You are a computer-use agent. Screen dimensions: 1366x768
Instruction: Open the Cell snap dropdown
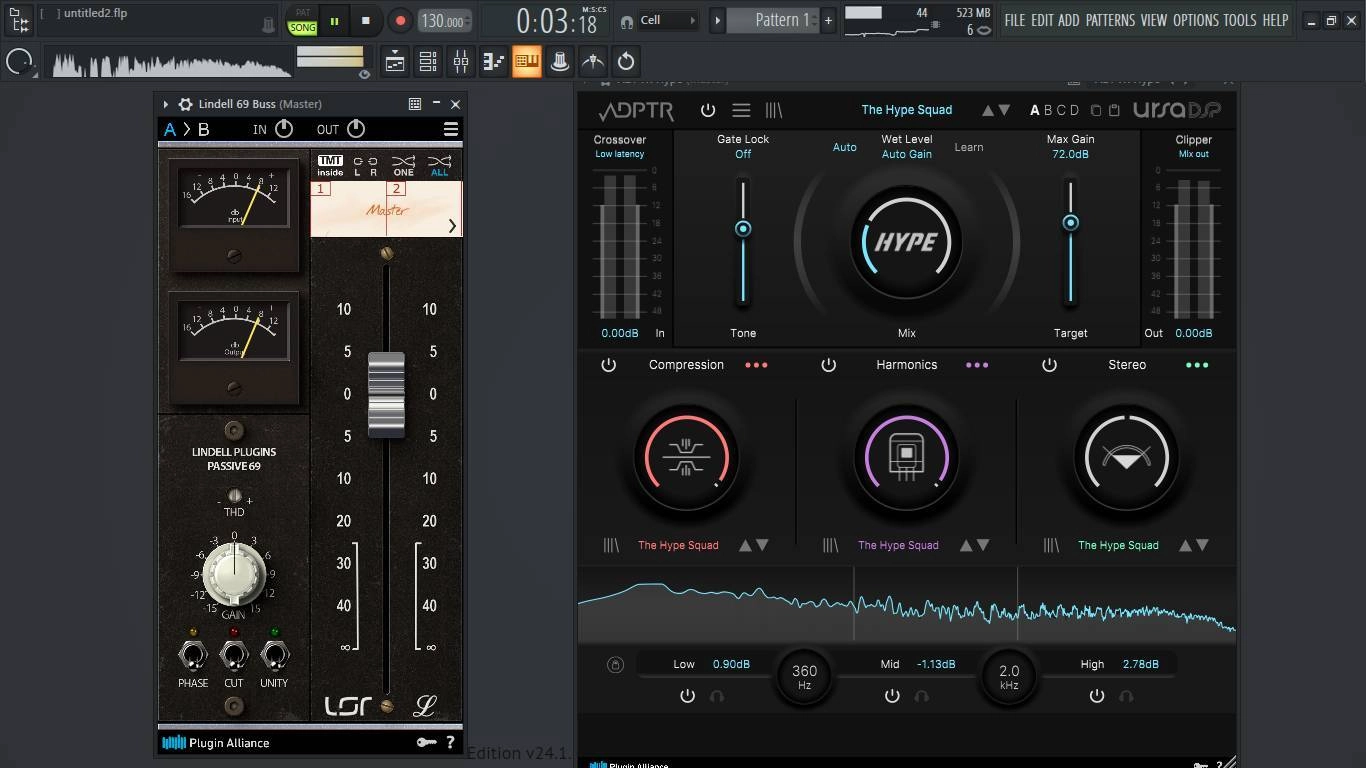667,20
